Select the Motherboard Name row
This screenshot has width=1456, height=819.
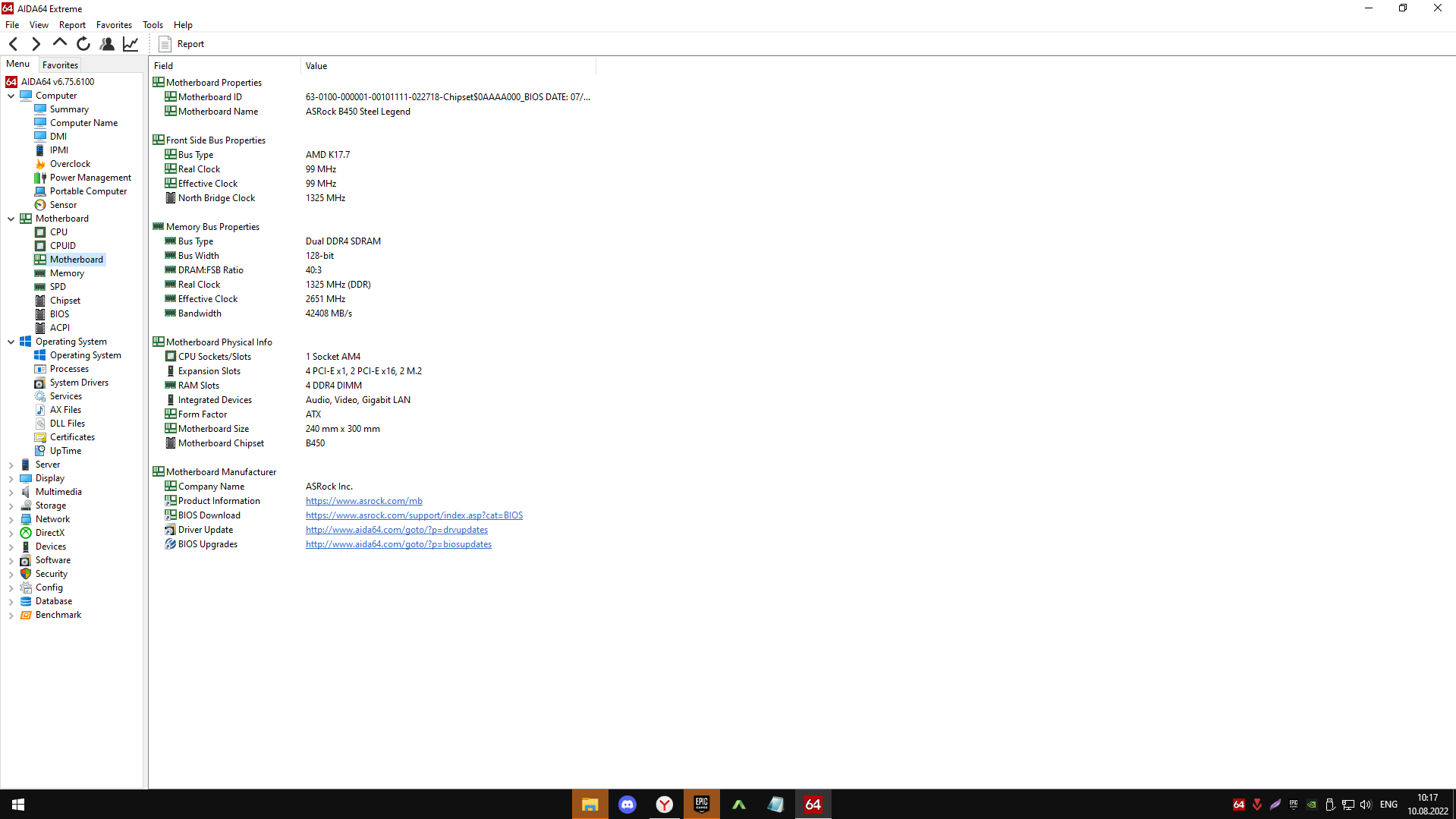[373, 112]
